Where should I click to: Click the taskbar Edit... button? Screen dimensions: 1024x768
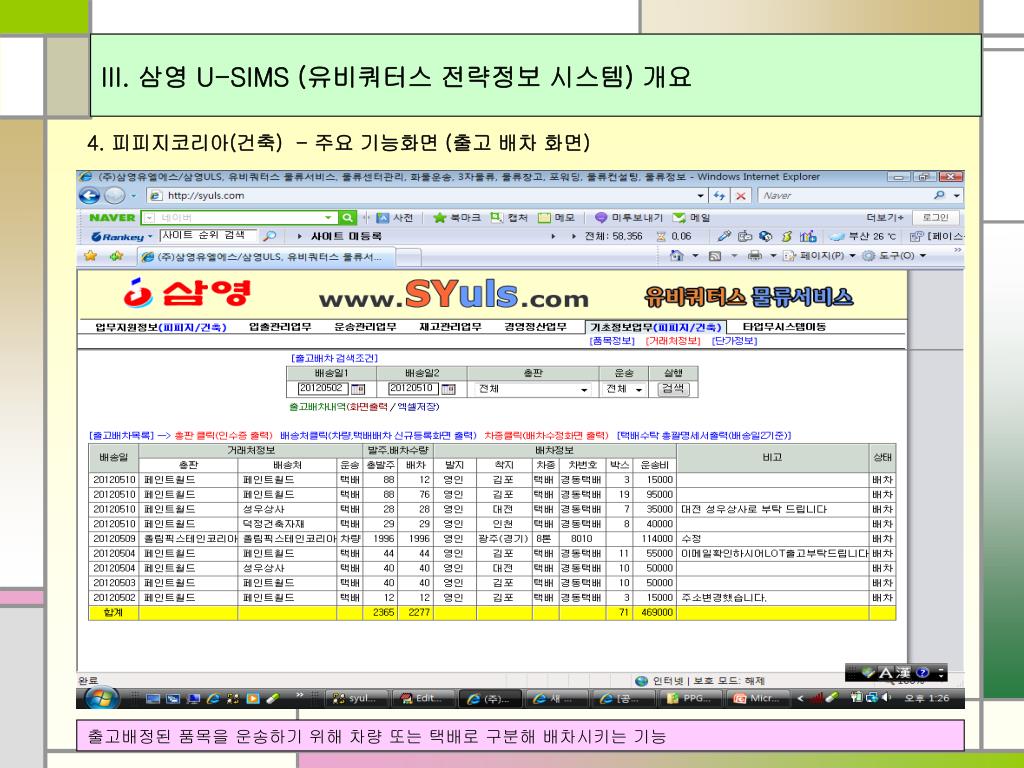[423, 698]
